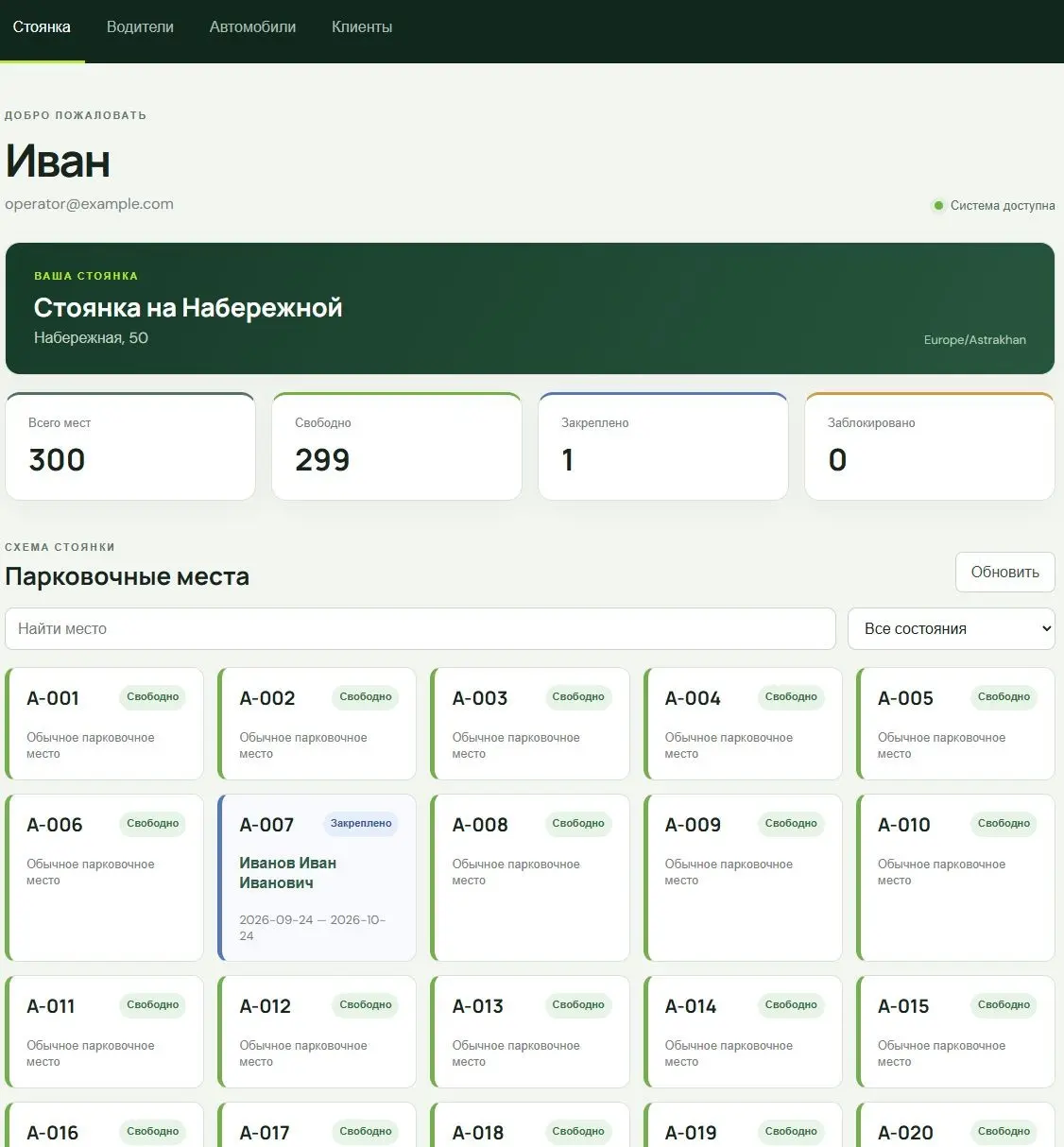Click the 2026-09-24 — 2026-10-24 date range
Viewport: 1064px width, 1147px height.
tap(313, 928)
